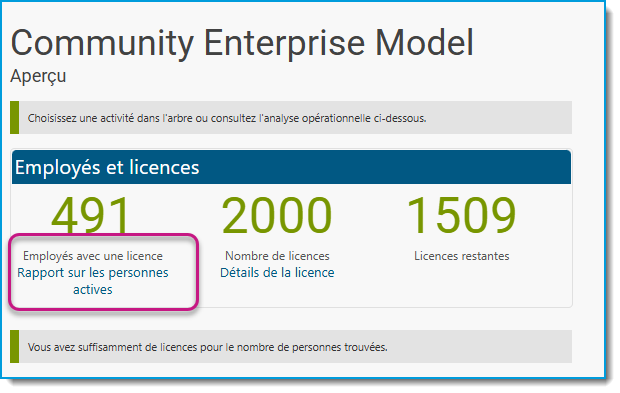This screenshot has height=393, width=620.
Task: Click the Community Enterprise Model title
Action: 242,43
